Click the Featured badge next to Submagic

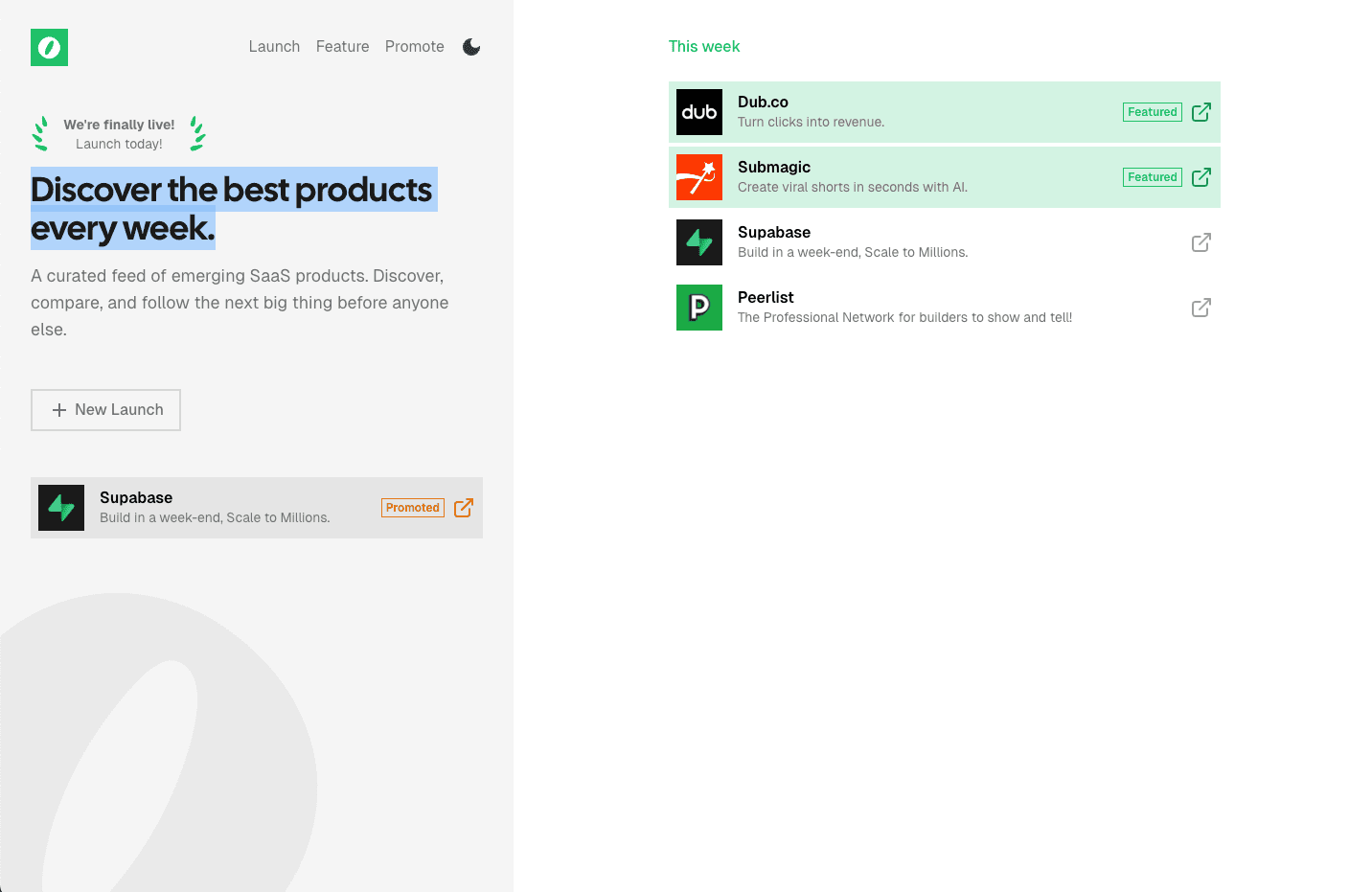(1152, 177)
